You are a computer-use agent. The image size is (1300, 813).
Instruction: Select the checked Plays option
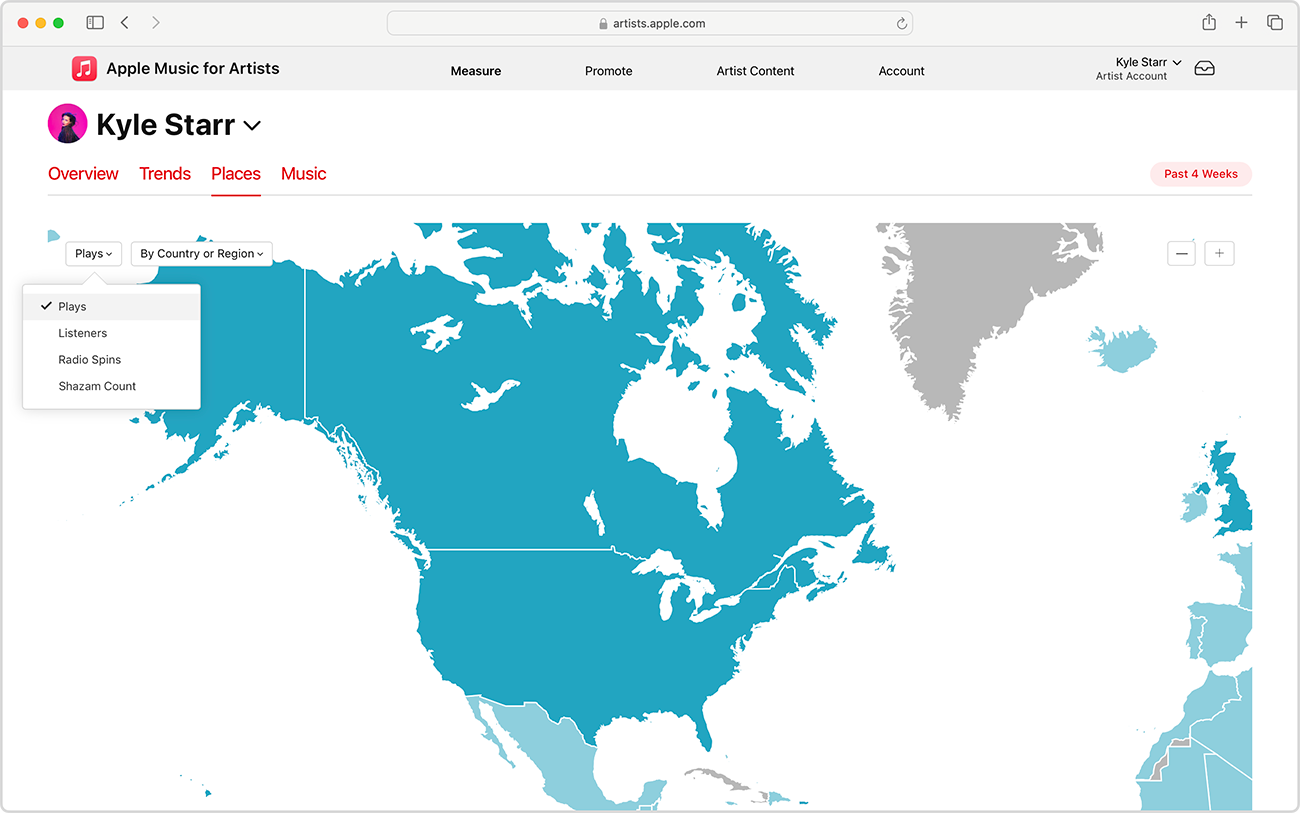pyautogui.click(x=72, y=307)
